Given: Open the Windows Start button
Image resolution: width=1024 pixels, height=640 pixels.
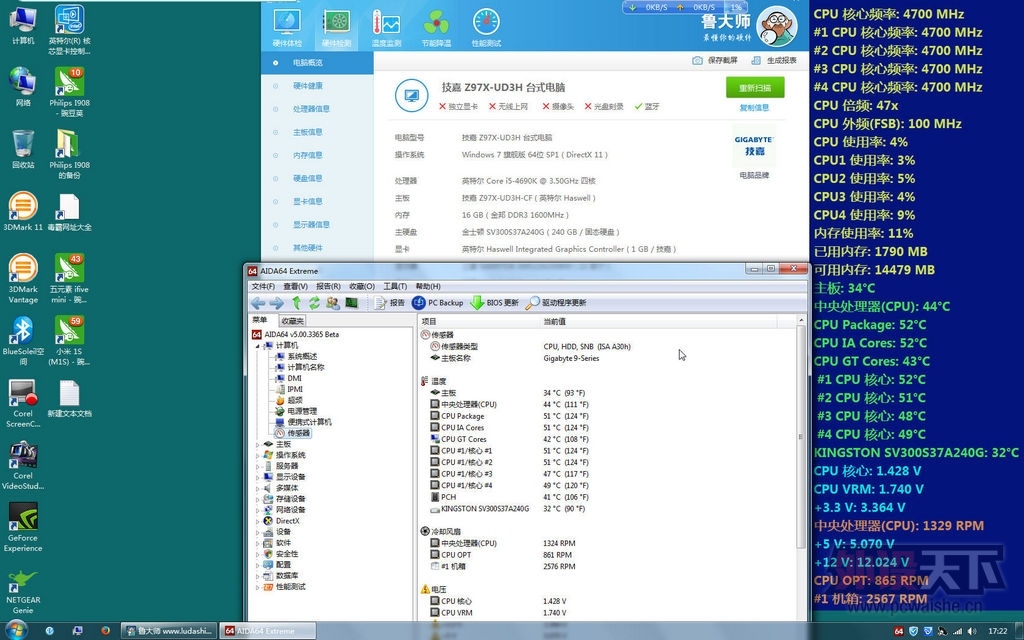Looking at the screenshot, I should point(14,630).
